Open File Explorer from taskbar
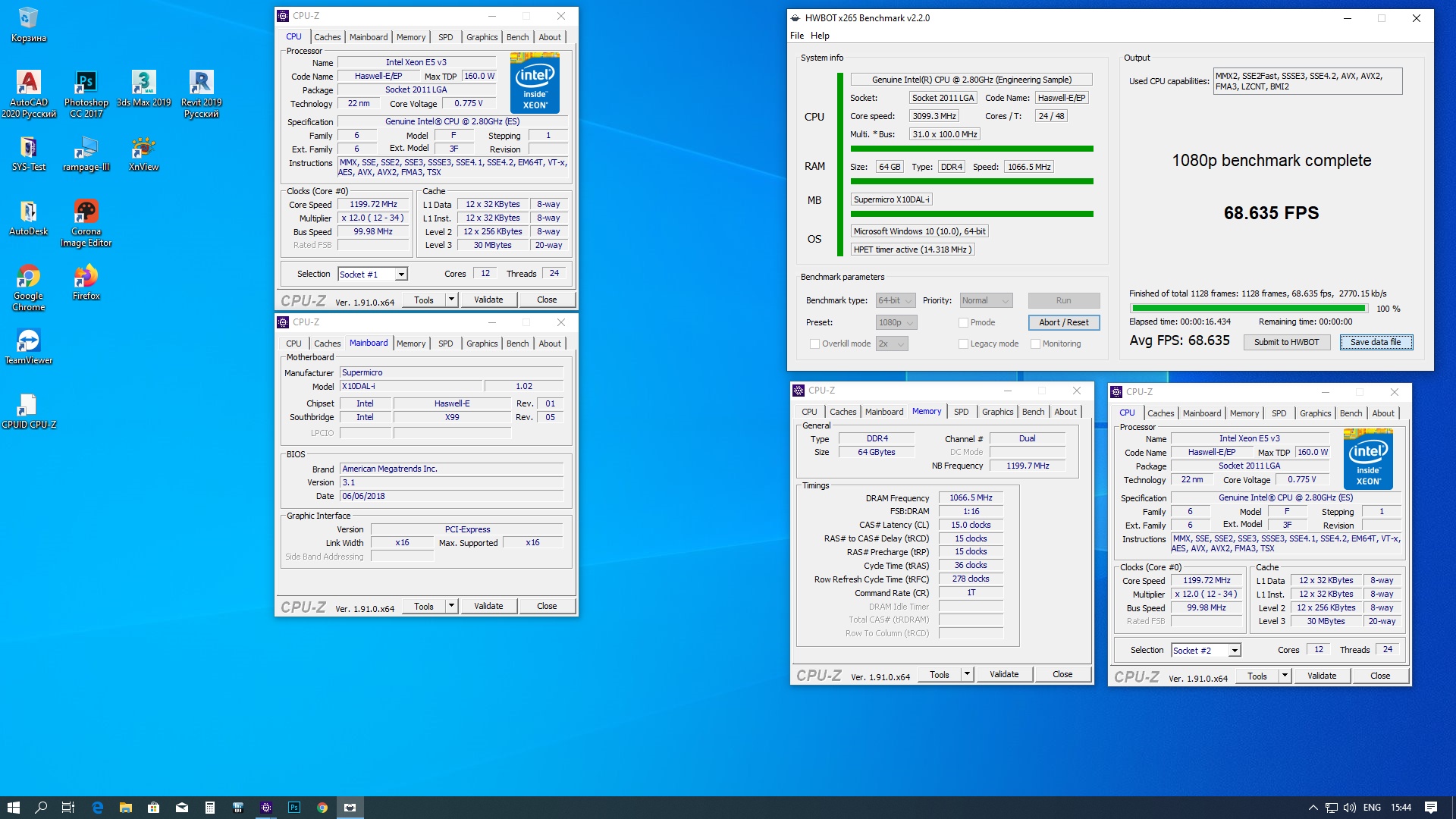The width and height of the screenshot is (1456, 819). [x=125, y=808]
